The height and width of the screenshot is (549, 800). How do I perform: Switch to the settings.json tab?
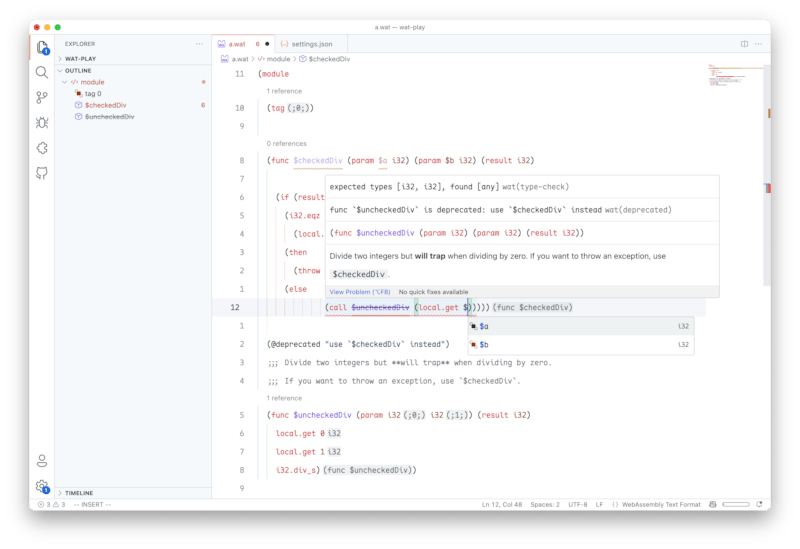310,44
